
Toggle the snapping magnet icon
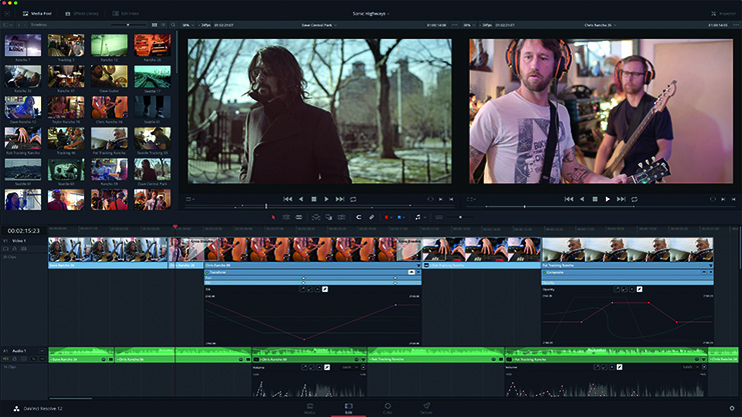359,216
